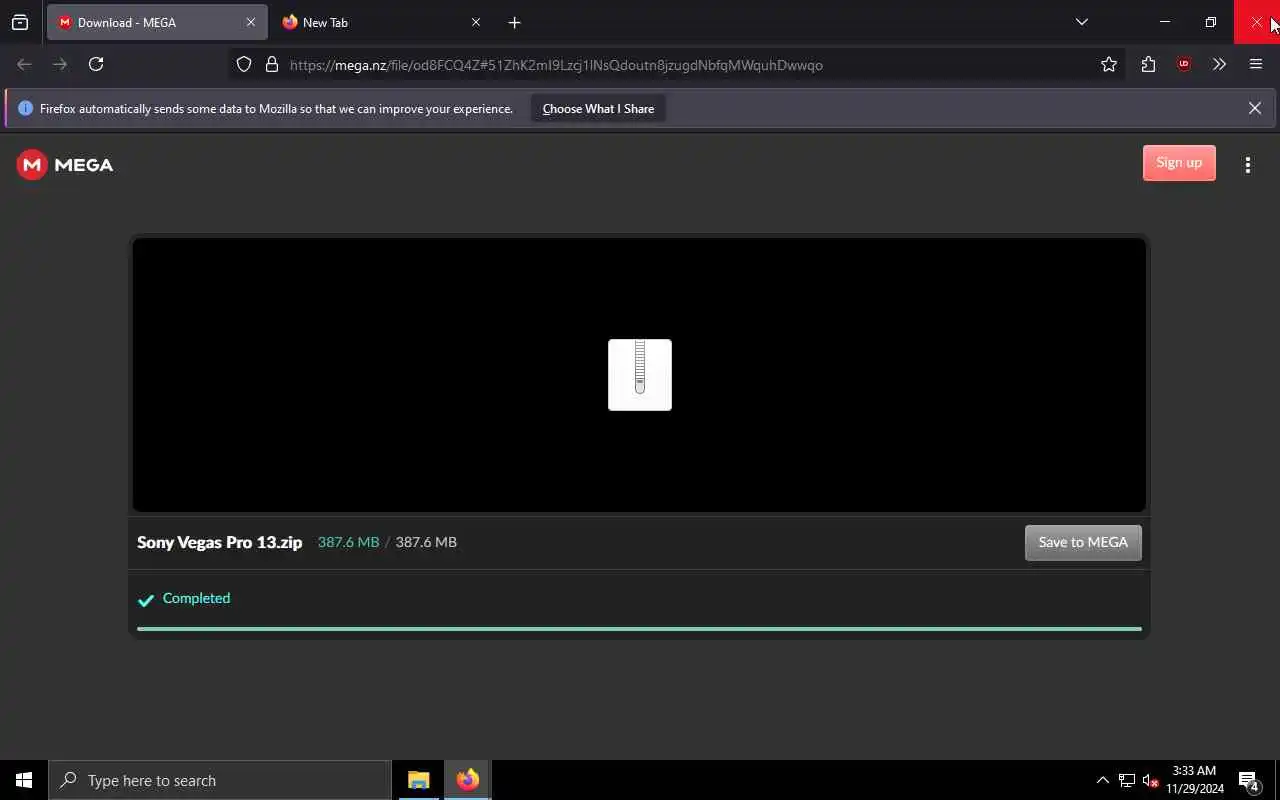Screen dimensions: 1280x800
Task: Switch to the New Tab tab
Action: pyautogui.click(x=381, y=22)
